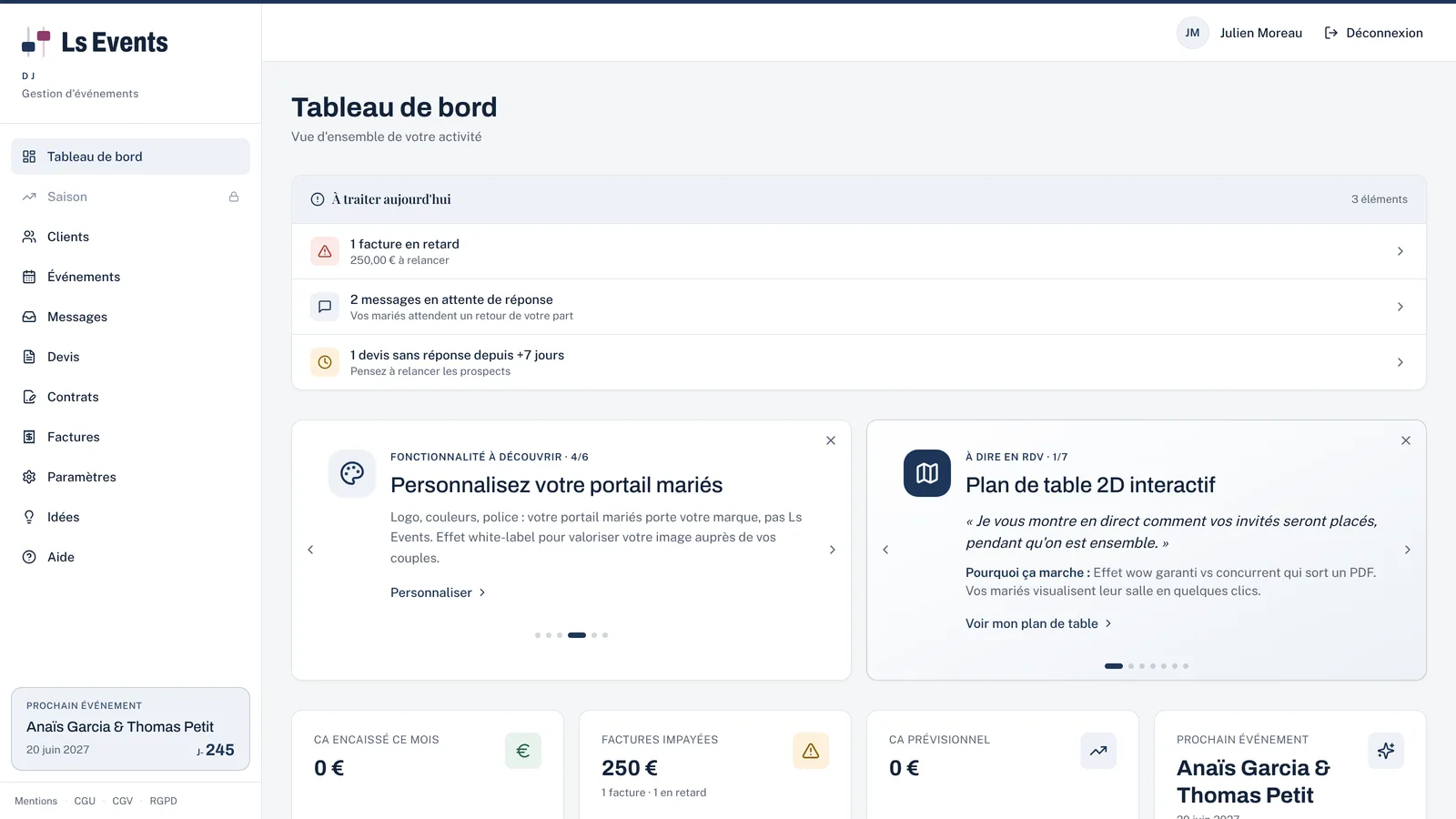This screenshot has width=1456, height=819.
Task: Click sparkle icon on Prochain événement card
Action: click(1386, 751)
